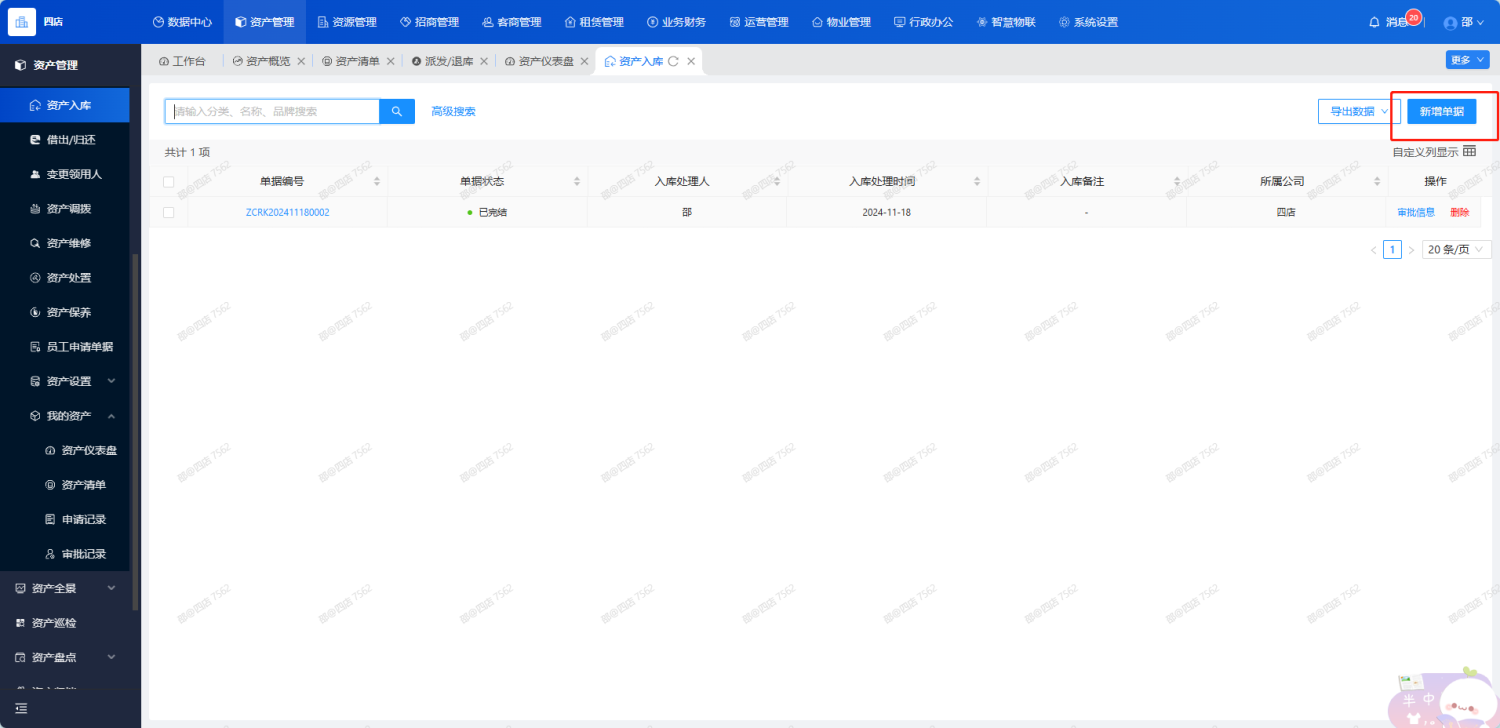The width and height of the screenshot is (1500, 728).
Task: Close the 派发/退库 tab
Action: (484, 61)
